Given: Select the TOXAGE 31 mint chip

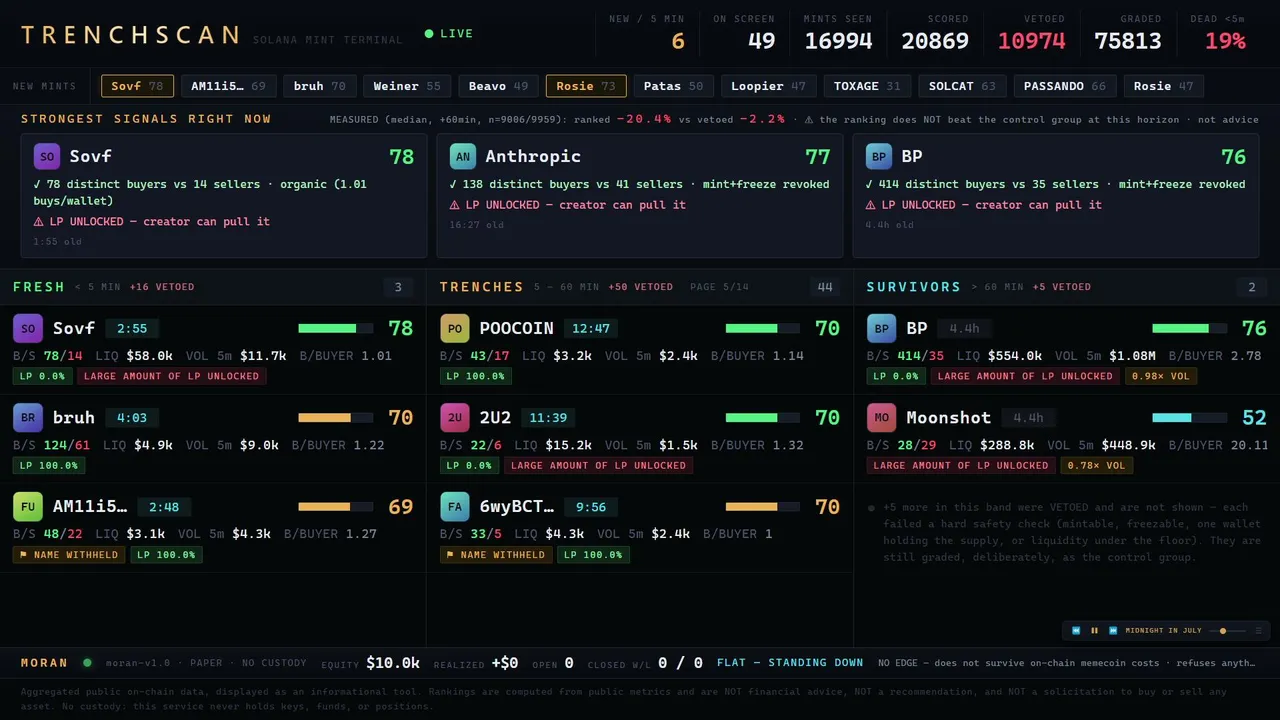Looking at the screenshot, I should (867, 86).
